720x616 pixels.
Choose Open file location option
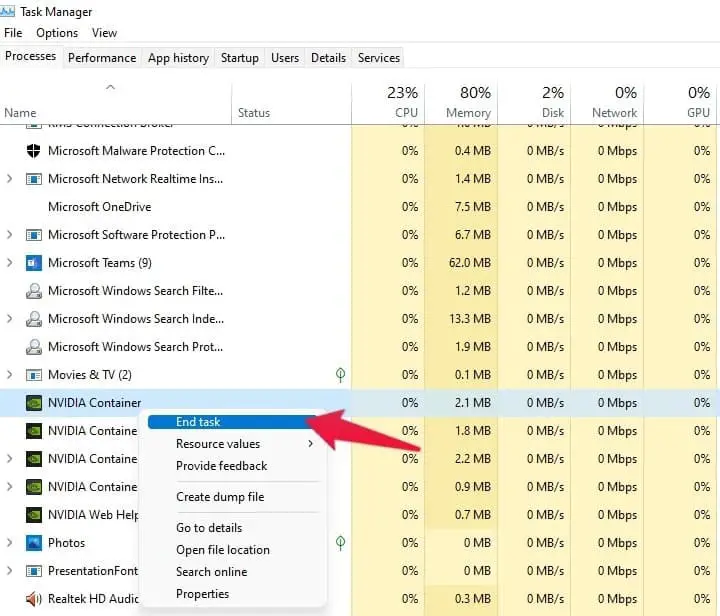point(223,549)
